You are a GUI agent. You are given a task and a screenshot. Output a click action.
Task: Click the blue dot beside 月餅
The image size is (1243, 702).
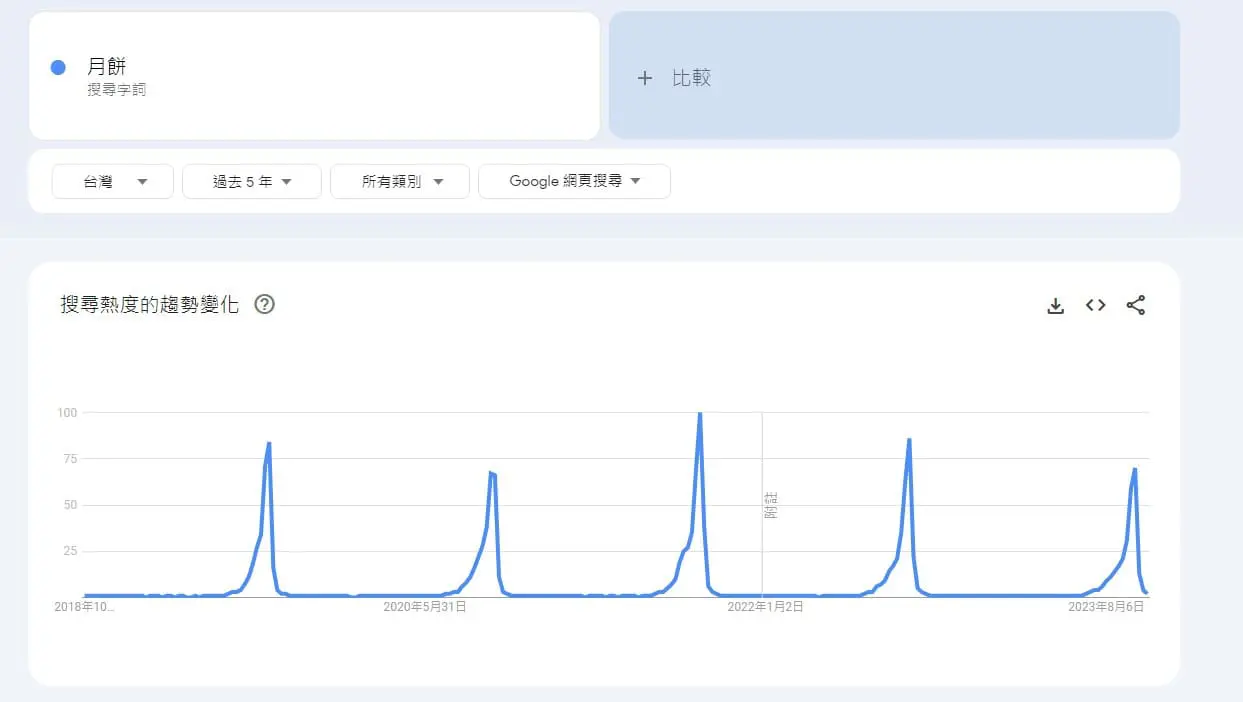point(58,67)
